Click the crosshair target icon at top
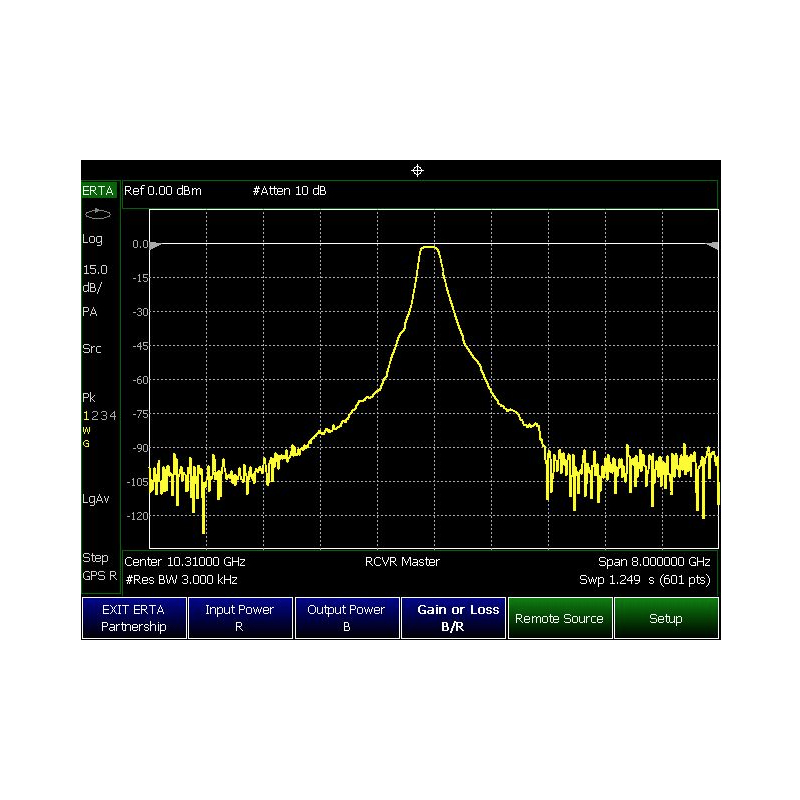This screenshot has height=800, width=800. click(x=417, y=170)
